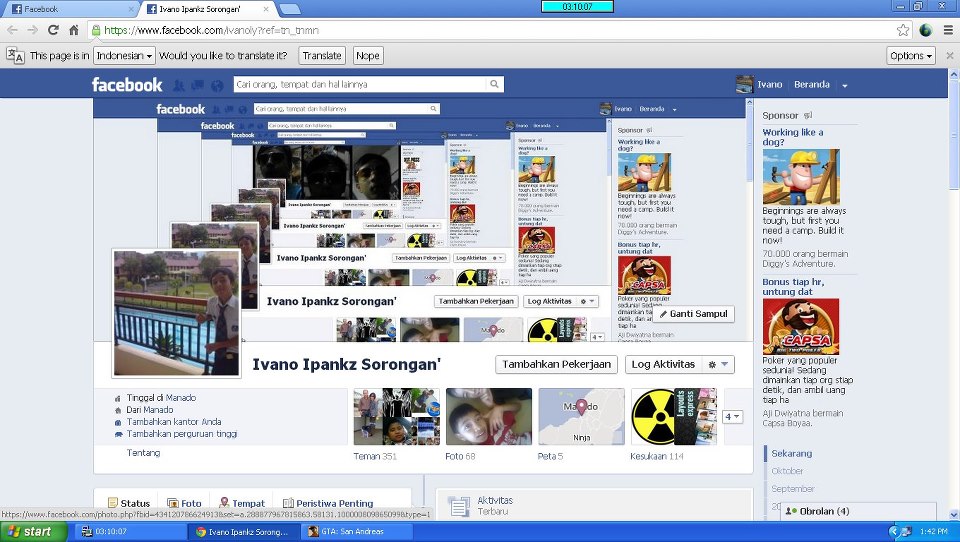960x542 pixels.
Task: Open Foto 68 photos thumbnail
Action: pos(489,416)
